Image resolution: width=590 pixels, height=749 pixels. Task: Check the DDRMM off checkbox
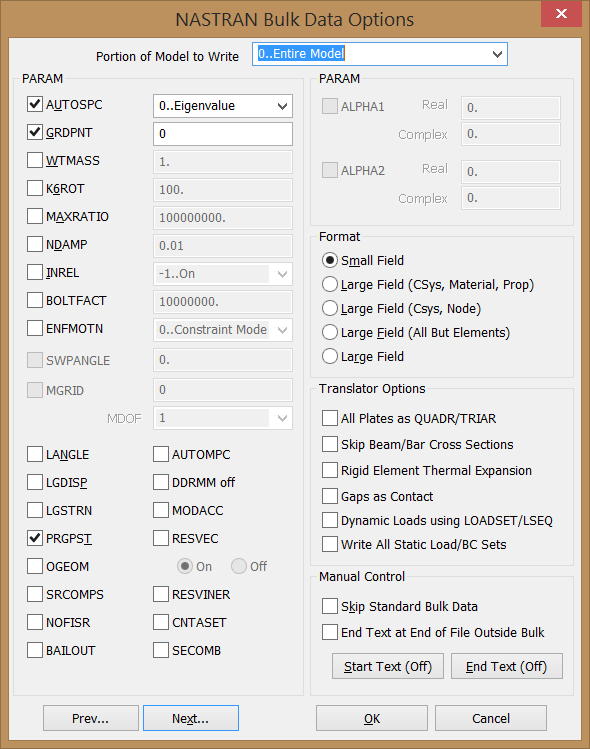(x=161, y=482)
